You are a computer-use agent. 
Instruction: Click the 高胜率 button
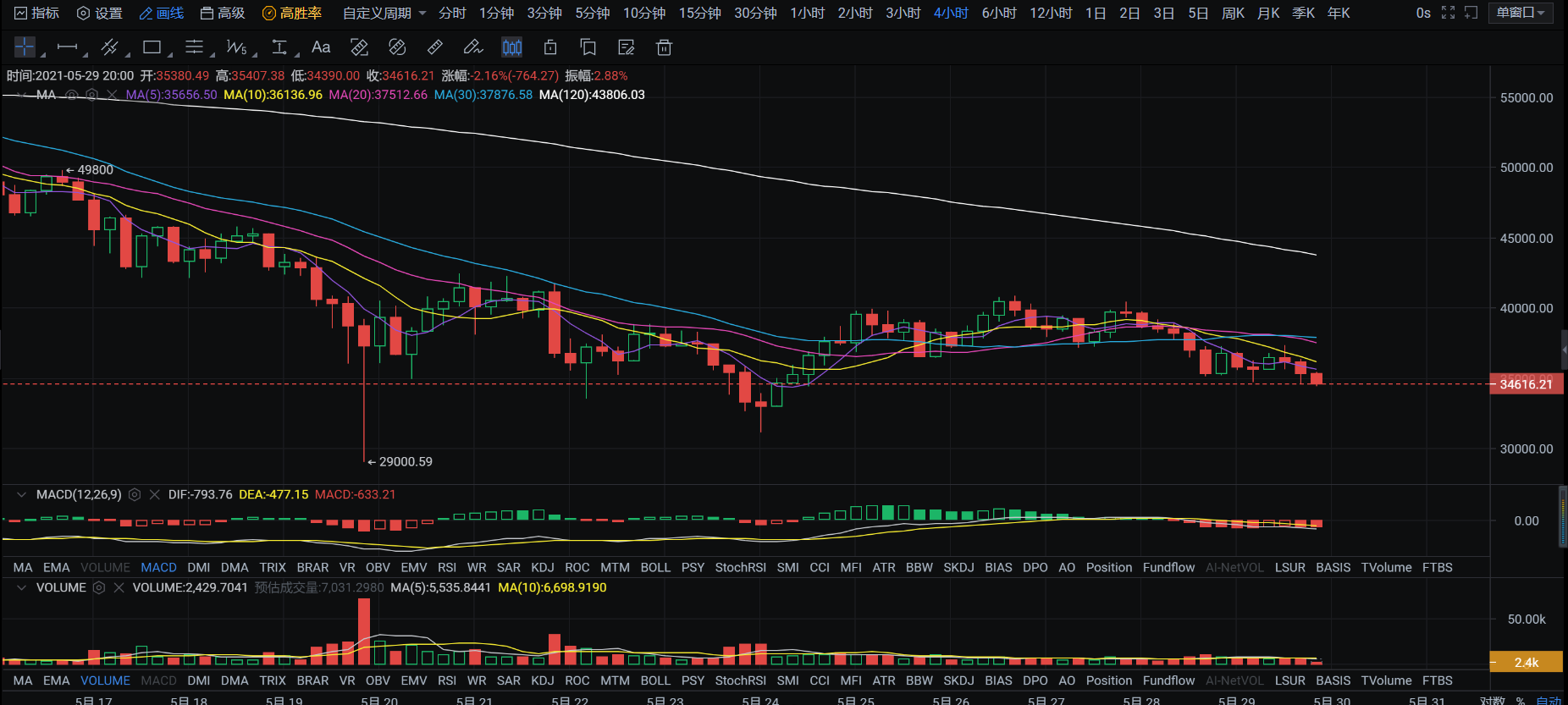292,13
